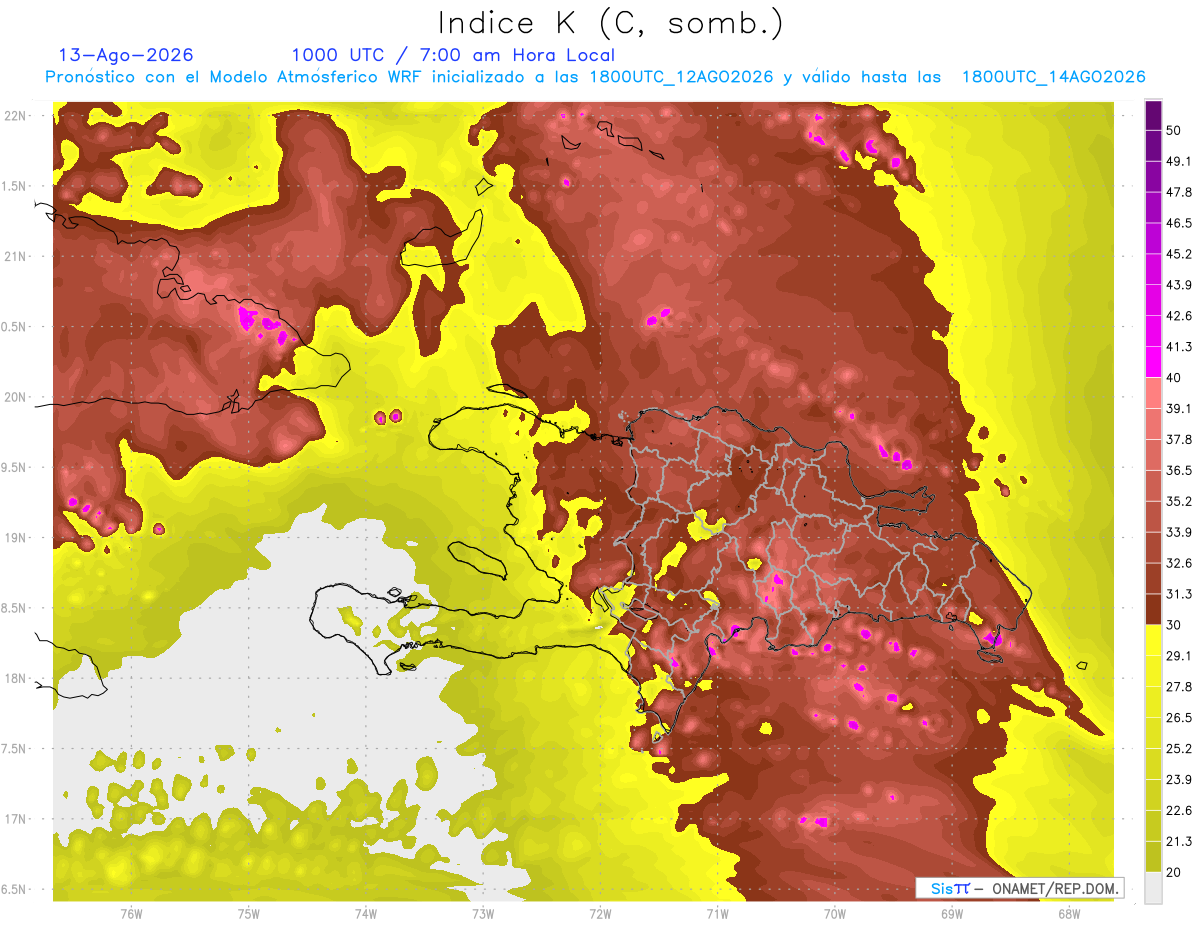Screen dimensions: 1200x927
Task: Click the "21.3" colorbar value
Action: click(1179, 841)
